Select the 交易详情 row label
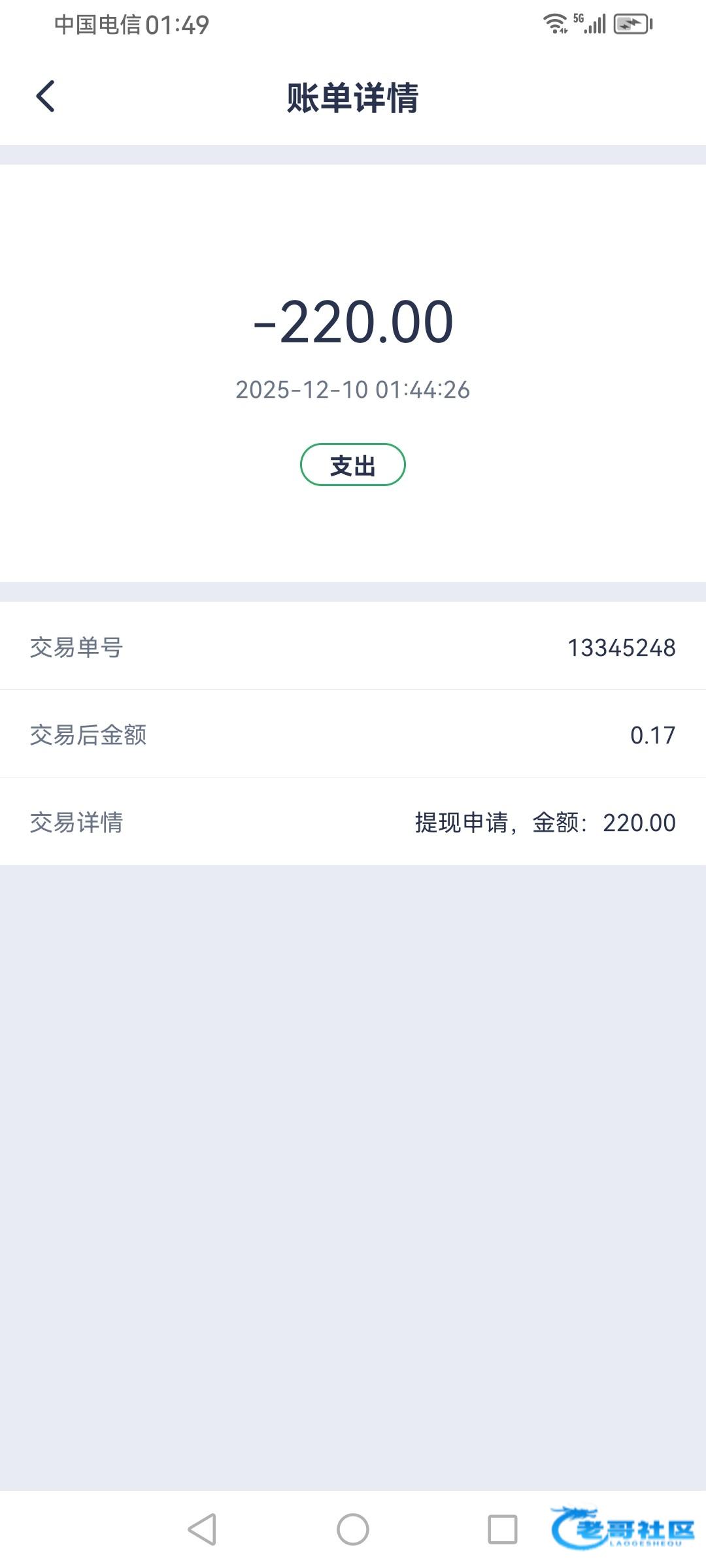This screenshot has height=1568, width=706. pos(76,823)
